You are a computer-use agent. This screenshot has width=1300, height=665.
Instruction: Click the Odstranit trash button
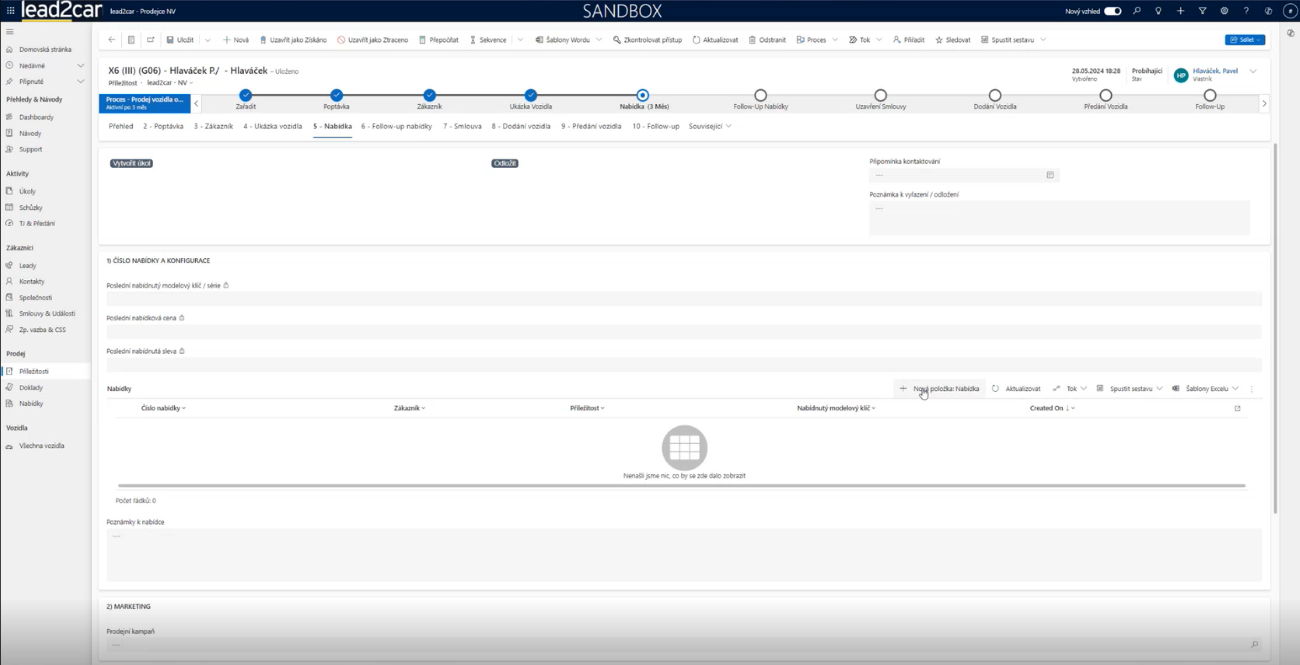[x=767, y=40]
